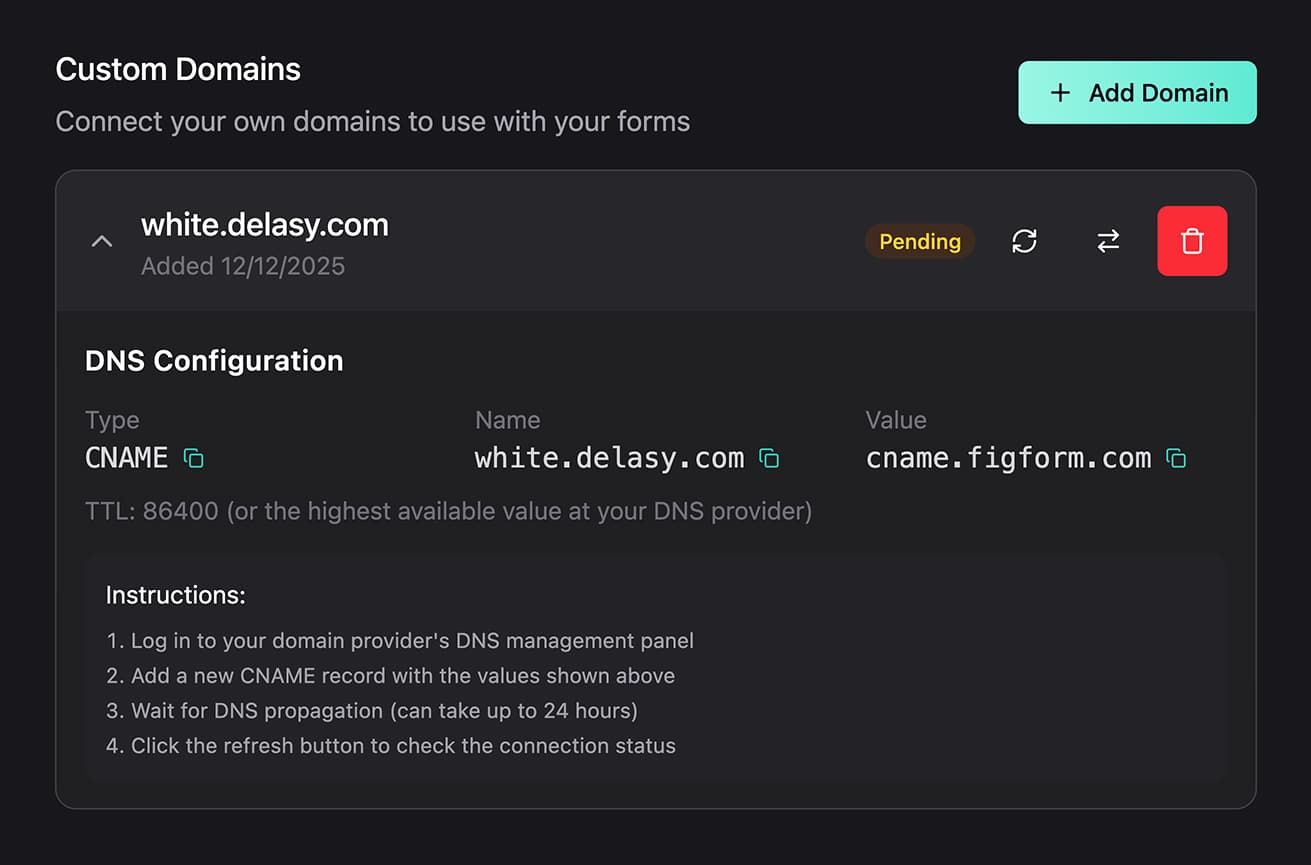Copy the DNS record name white.delasy.com
The image size is (1311, 865).
pos(769,457)
